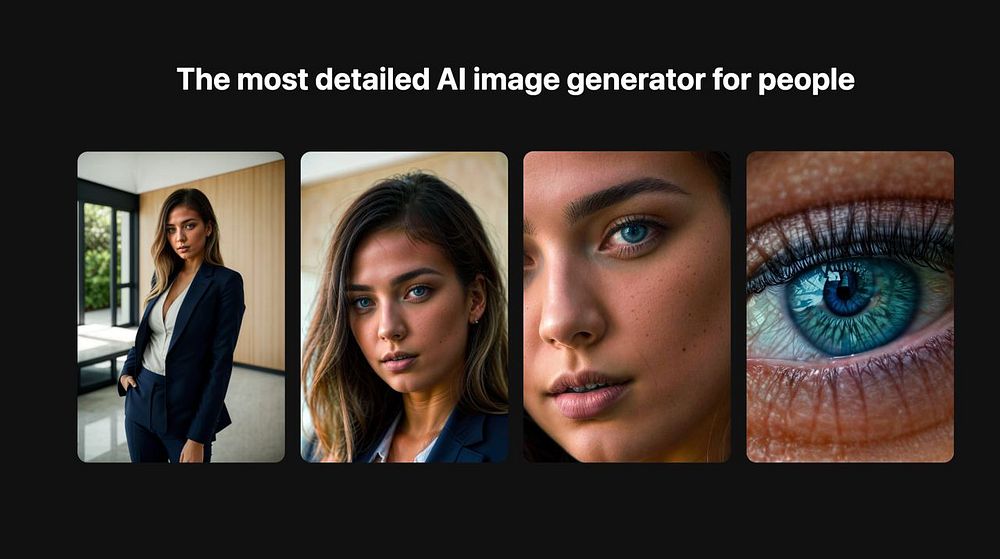Click the lips in the close-up face photo
Screen dimensions: 1000x559
tap(585, 393)
